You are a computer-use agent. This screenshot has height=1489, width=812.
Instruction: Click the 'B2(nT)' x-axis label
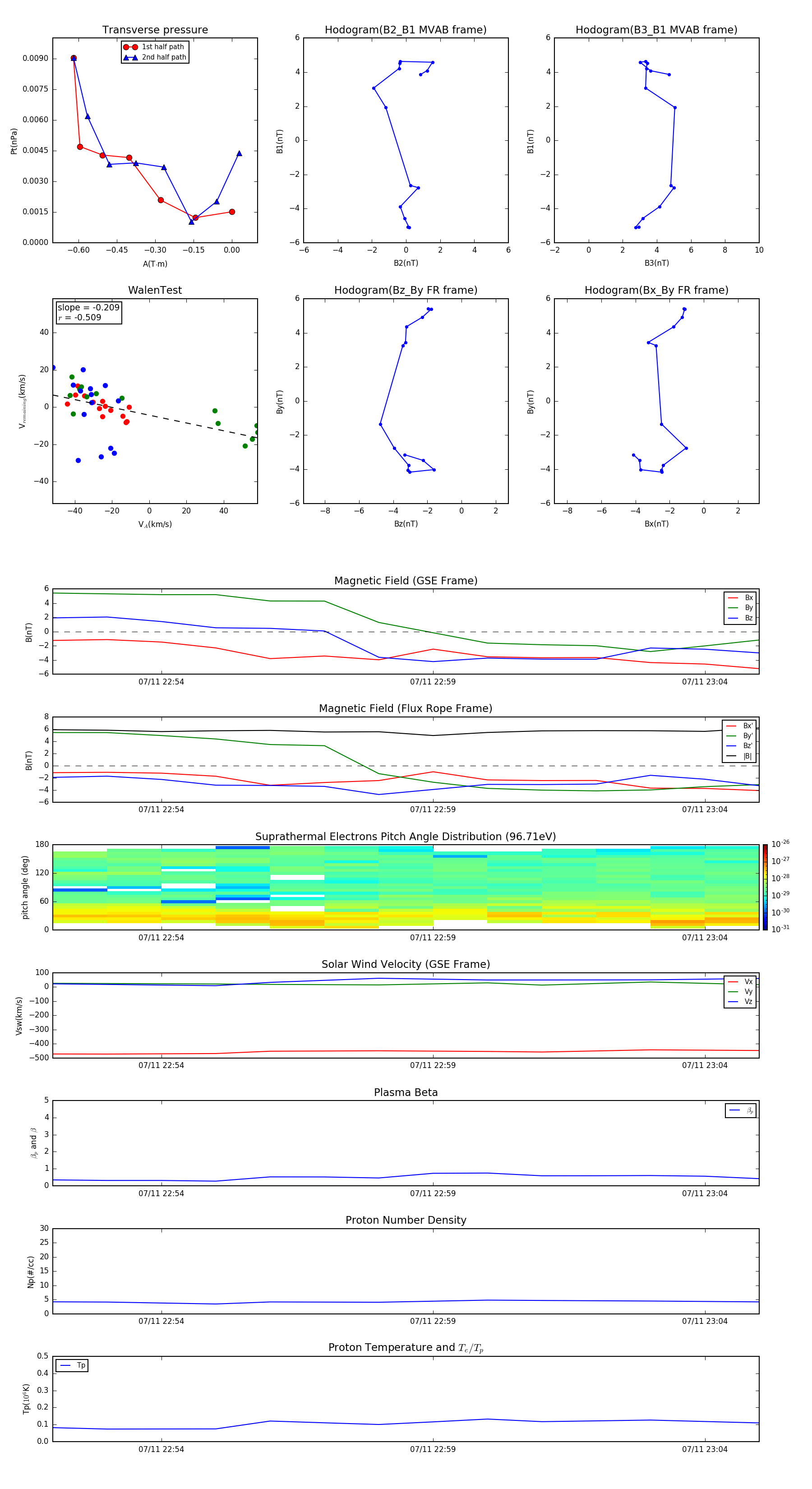pyautogui.click(x=406, y=263)
